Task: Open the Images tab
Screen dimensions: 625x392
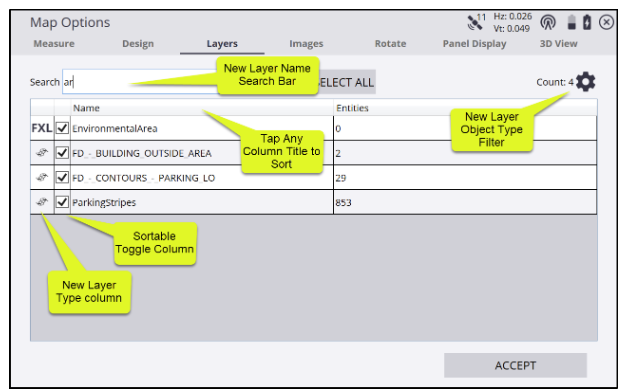Action: (x=306, y=43)
